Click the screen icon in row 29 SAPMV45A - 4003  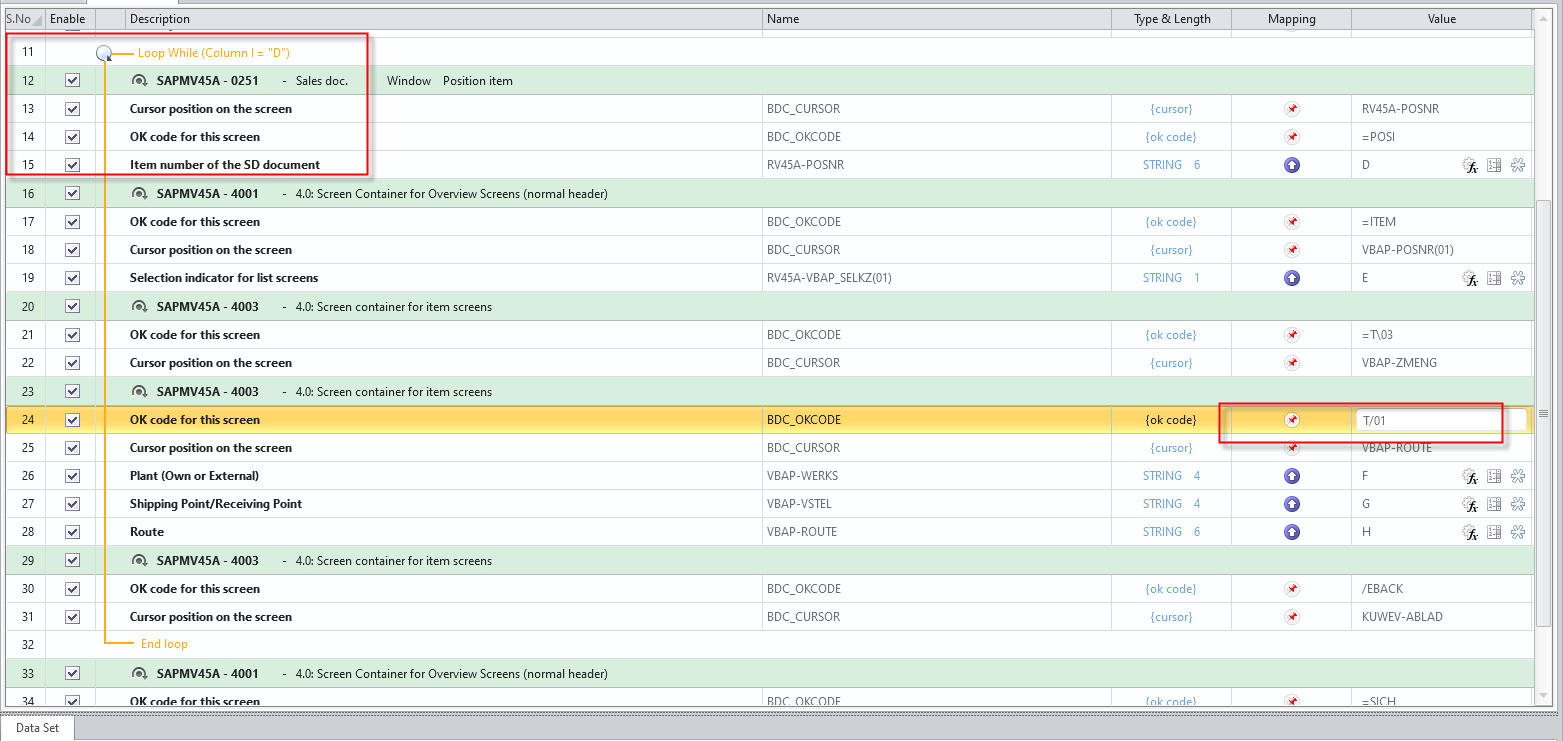139,561
